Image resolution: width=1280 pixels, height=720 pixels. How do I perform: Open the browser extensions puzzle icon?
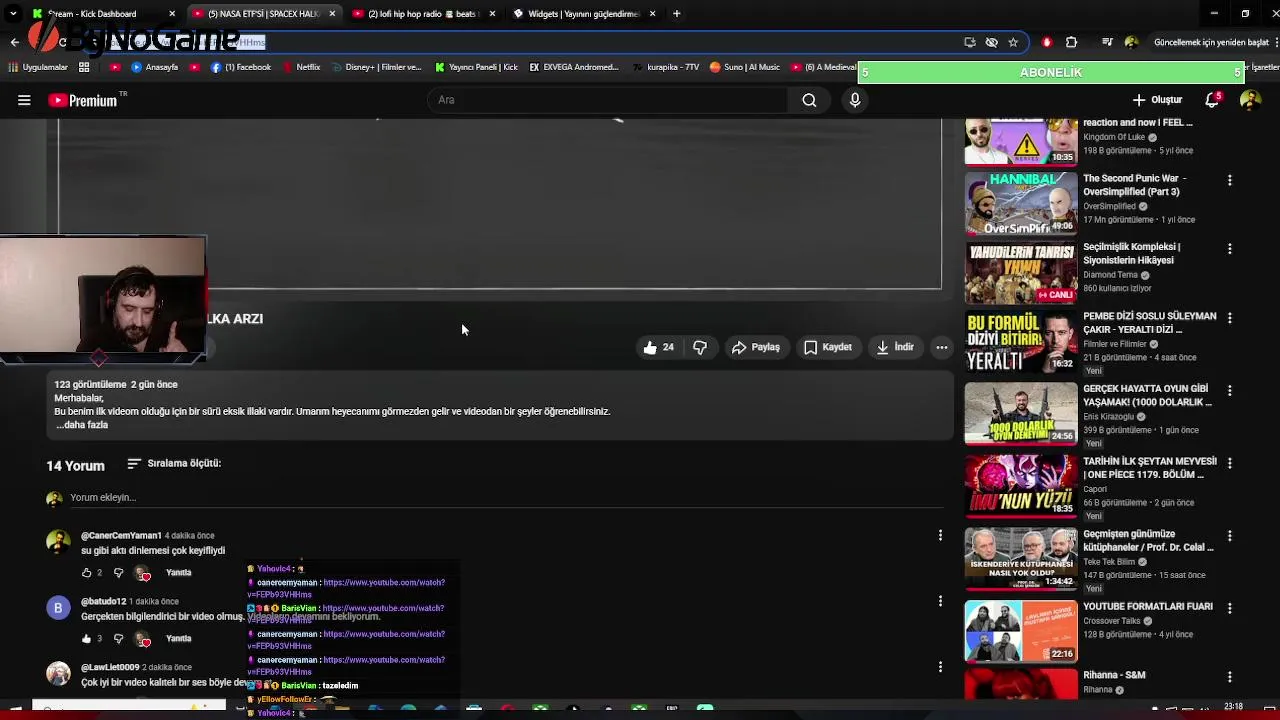click(x=1071, y=42)
